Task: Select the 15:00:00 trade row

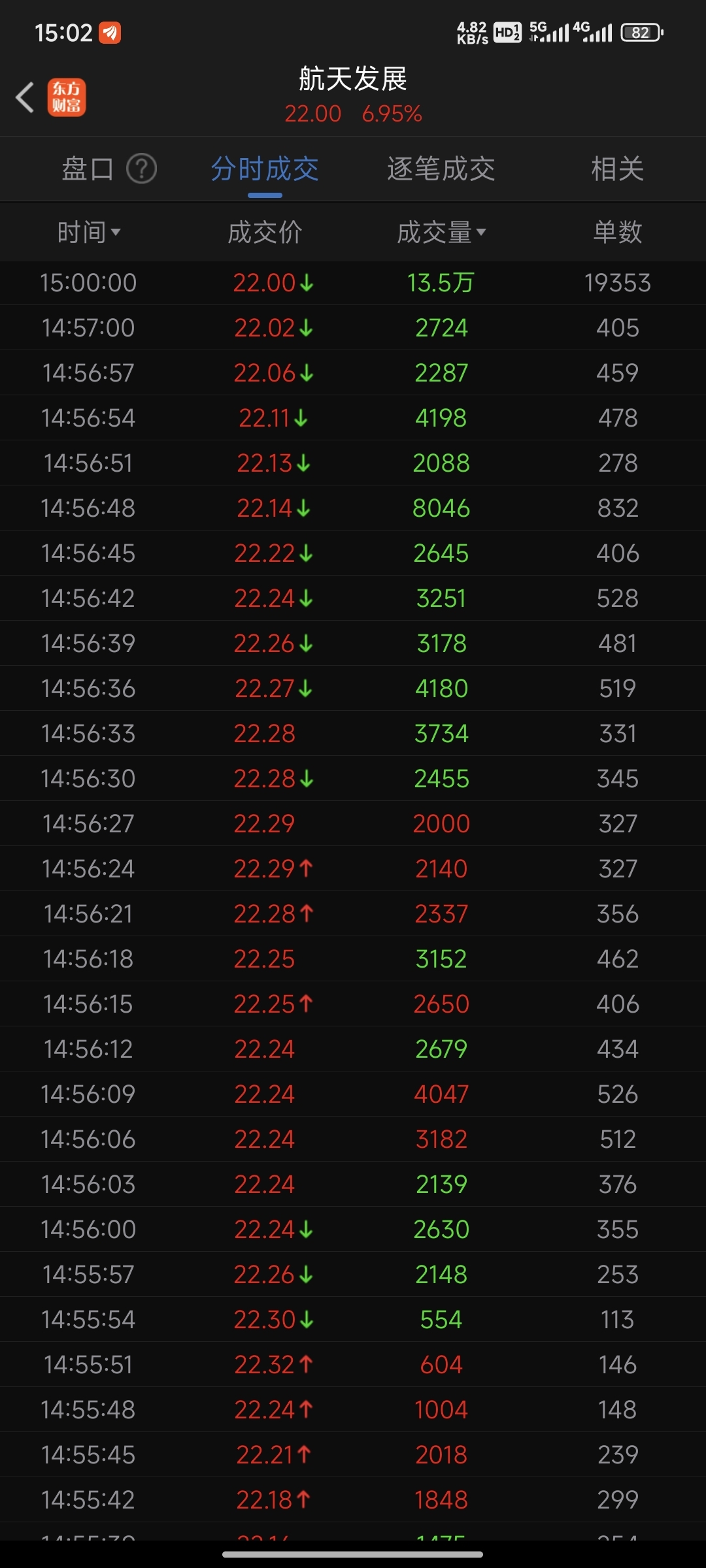Action: pyautogui.click(x=353, y=283)
